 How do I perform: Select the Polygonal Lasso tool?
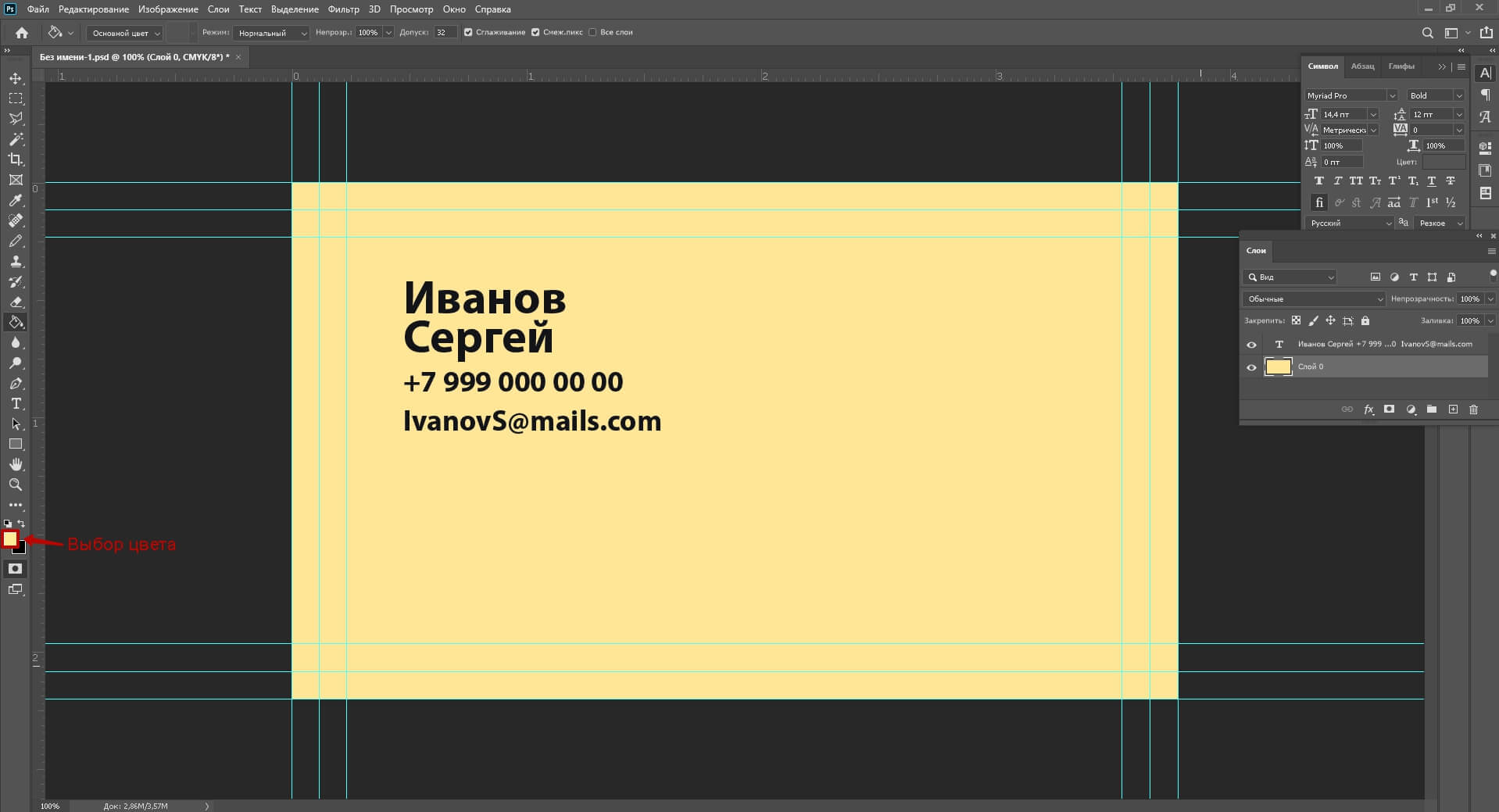[16, 119]
